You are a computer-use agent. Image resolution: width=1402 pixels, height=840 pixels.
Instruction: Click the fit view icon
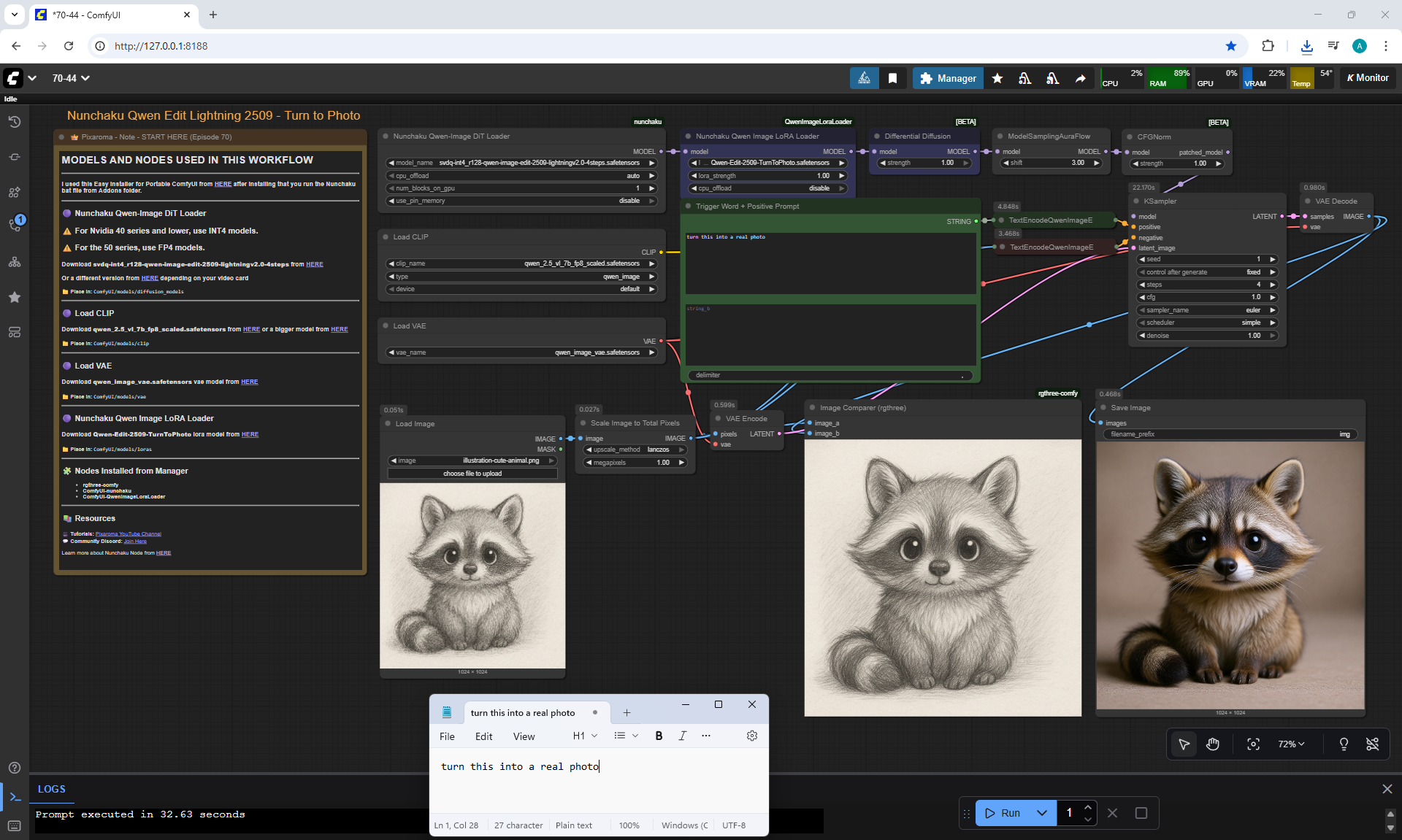(x=1253, y=744)
